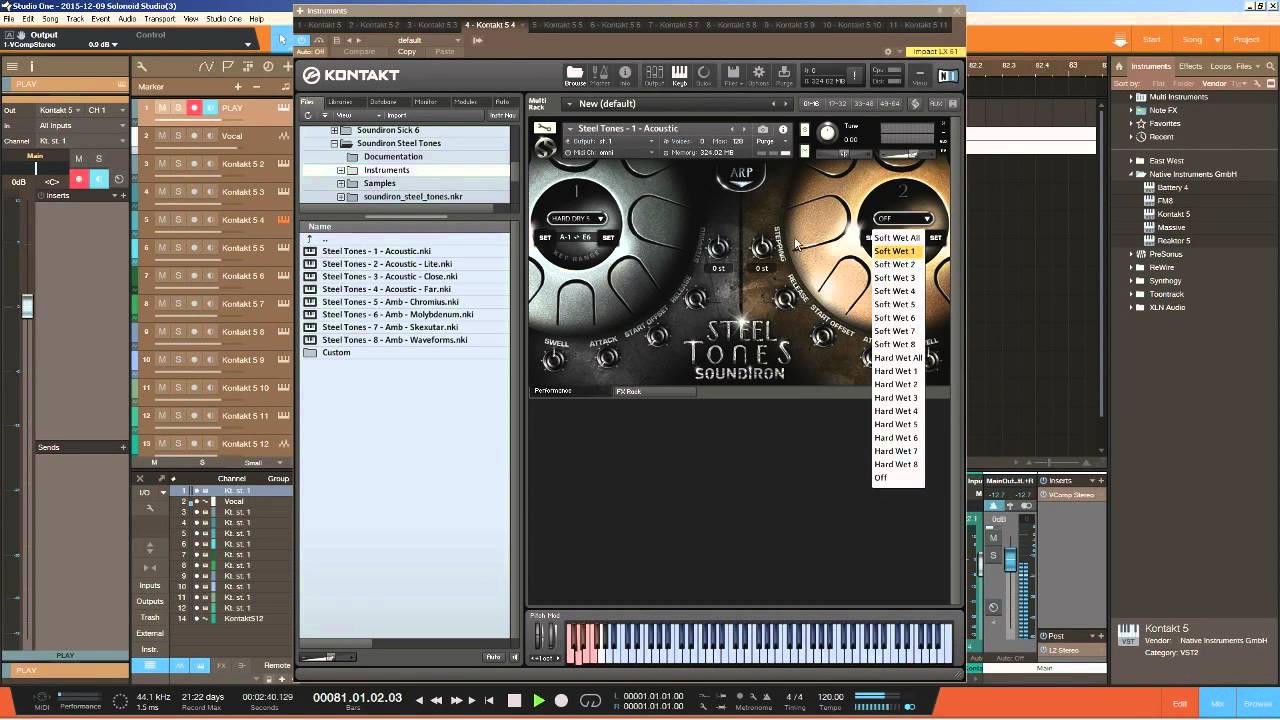Toggle the instrument Mute 'M' button in Kontakt
The height and width of the screenshot is (720, 1280).
(804, 152)
